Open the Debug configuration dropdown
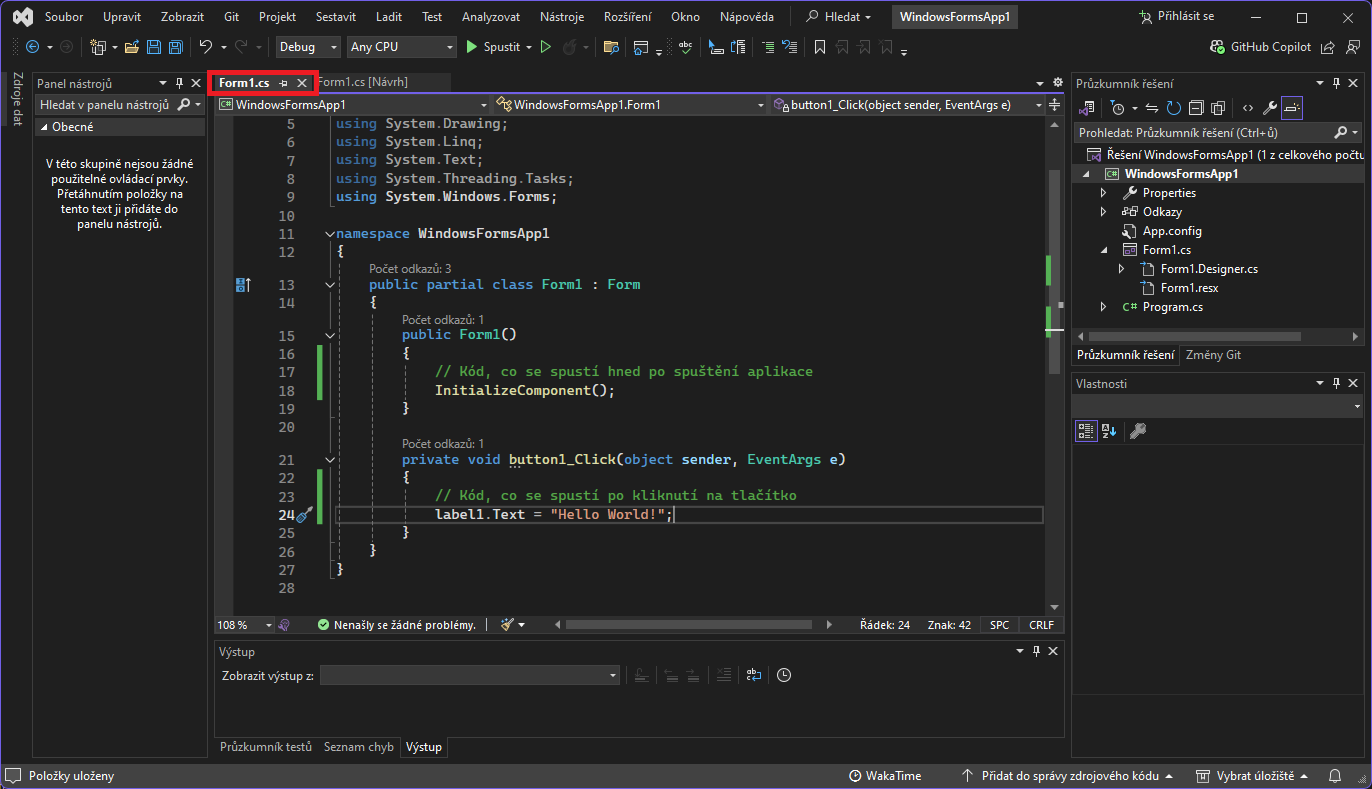1372x789 pixels. (x=308, y=47)
